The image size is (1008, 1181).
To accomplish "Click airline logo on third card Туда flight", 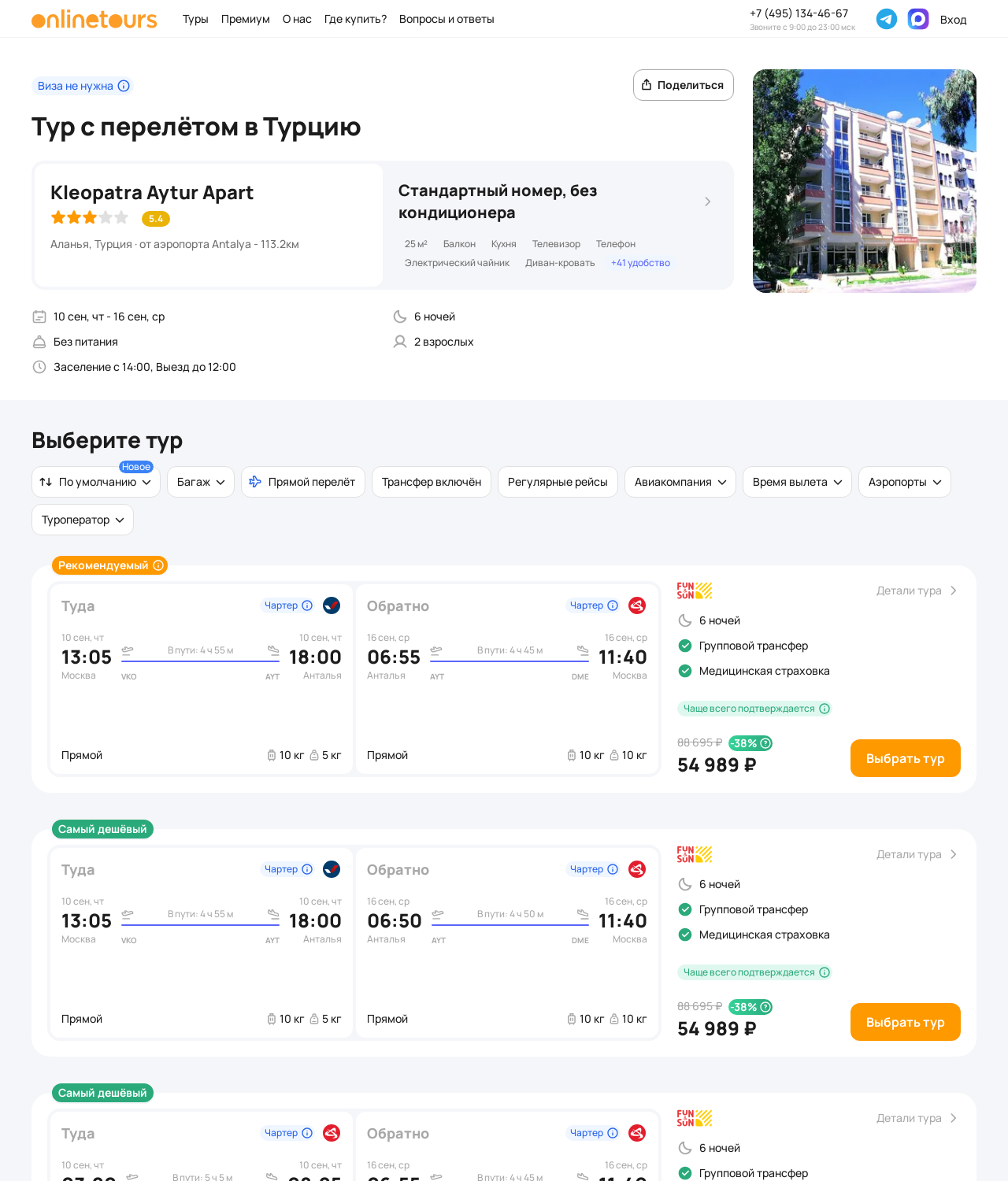I will click(x=332, y=1133).
